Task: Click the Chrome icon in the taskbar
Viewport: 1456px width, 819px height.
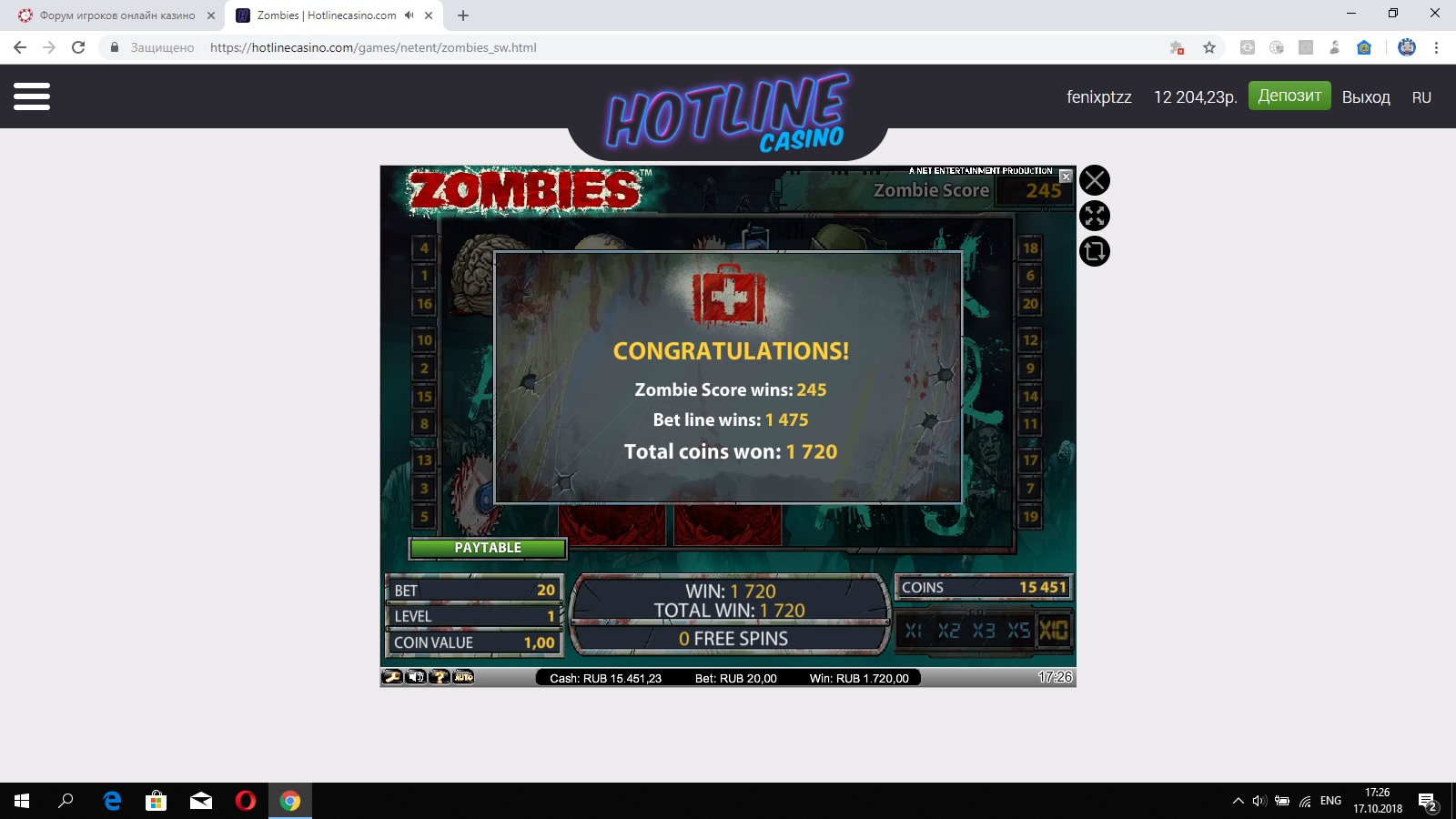Action: (290, 801)
